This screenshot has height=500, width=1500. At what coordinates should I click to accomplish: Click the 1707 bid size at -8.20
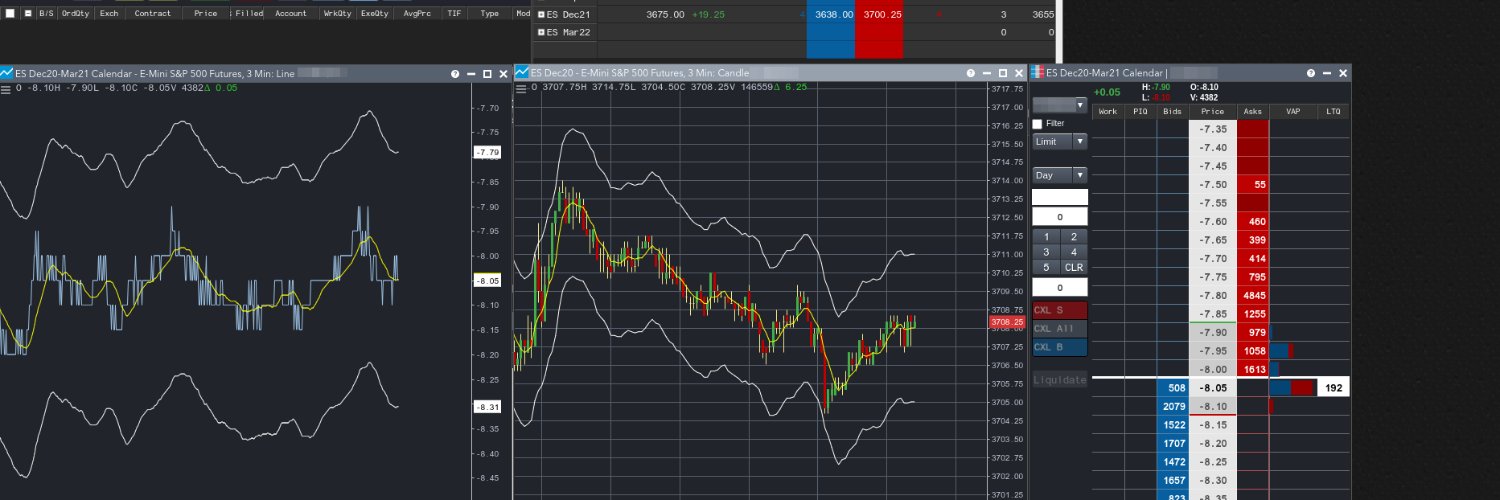[x=1172, y=443]
